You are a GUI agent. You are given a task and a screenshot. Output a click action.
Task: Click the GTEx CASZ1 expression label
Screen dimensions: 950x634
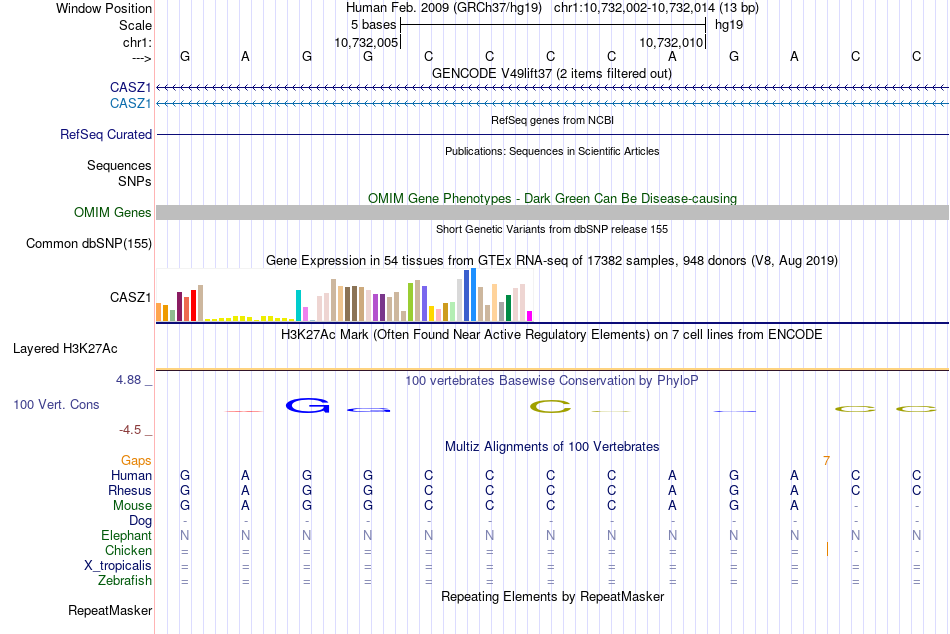[130, 298]
